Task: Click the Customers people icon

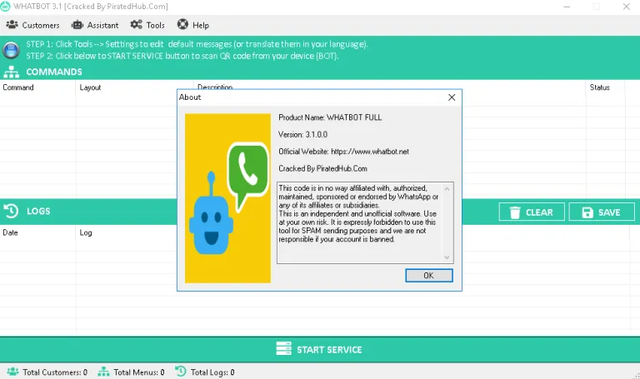Action: pos(12,25)
